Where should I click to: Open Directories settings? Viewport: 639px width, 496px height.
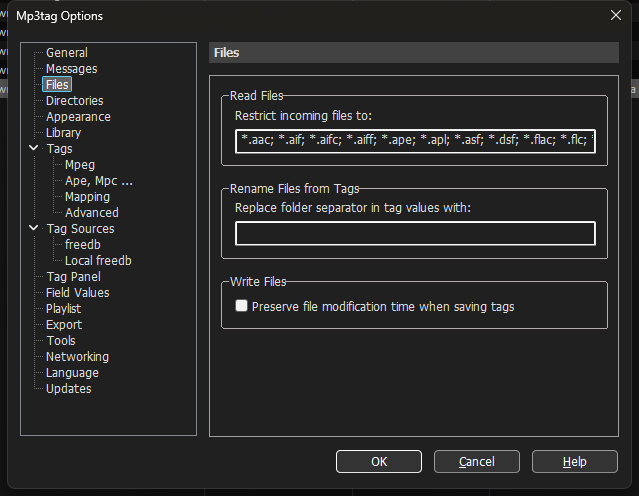[75, 101]
